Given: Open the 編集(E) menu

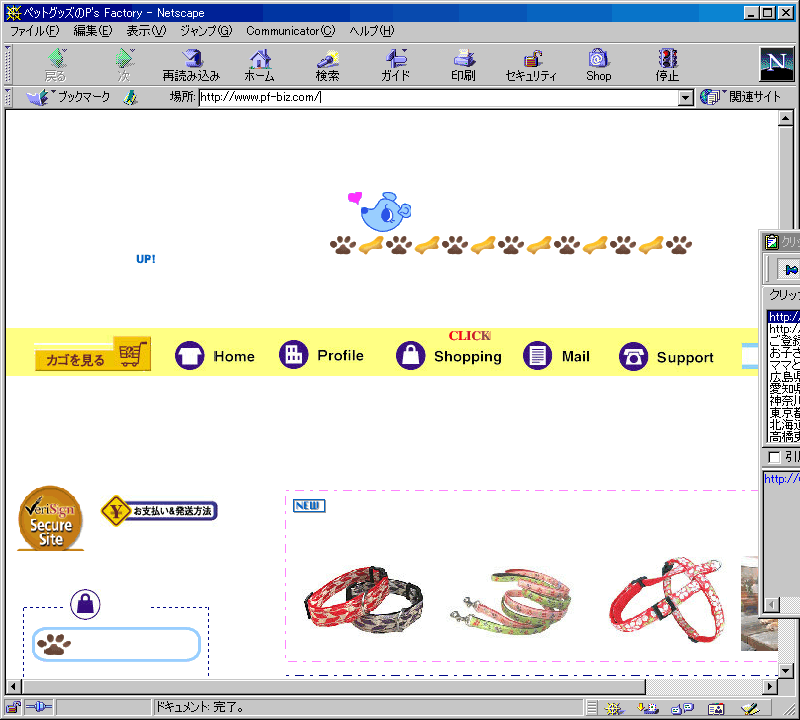Looking at the screenshot, I should pos(93,31).
